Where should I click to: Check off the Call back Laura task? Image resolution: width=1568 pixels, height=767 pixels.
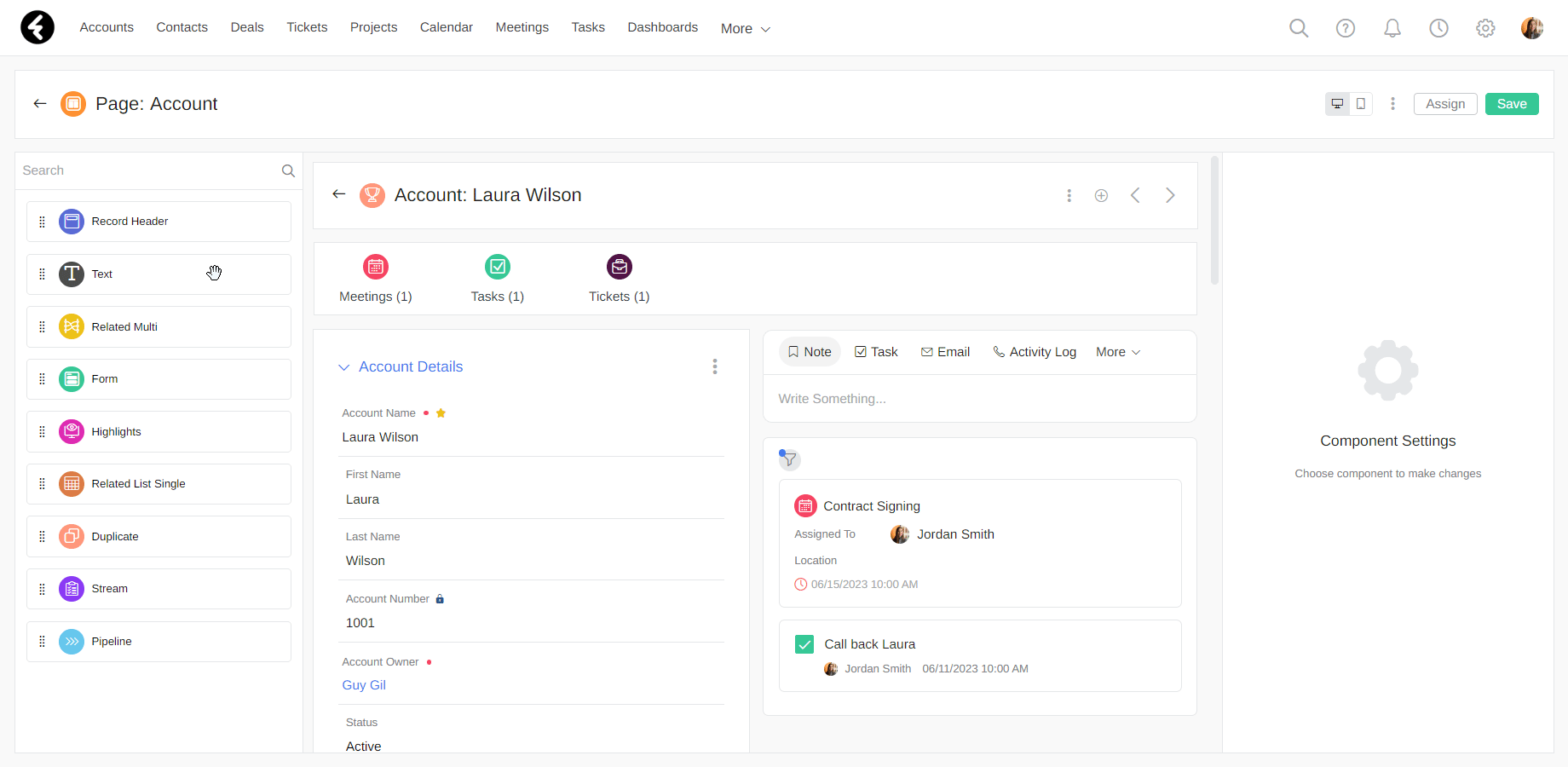(804, 644)
